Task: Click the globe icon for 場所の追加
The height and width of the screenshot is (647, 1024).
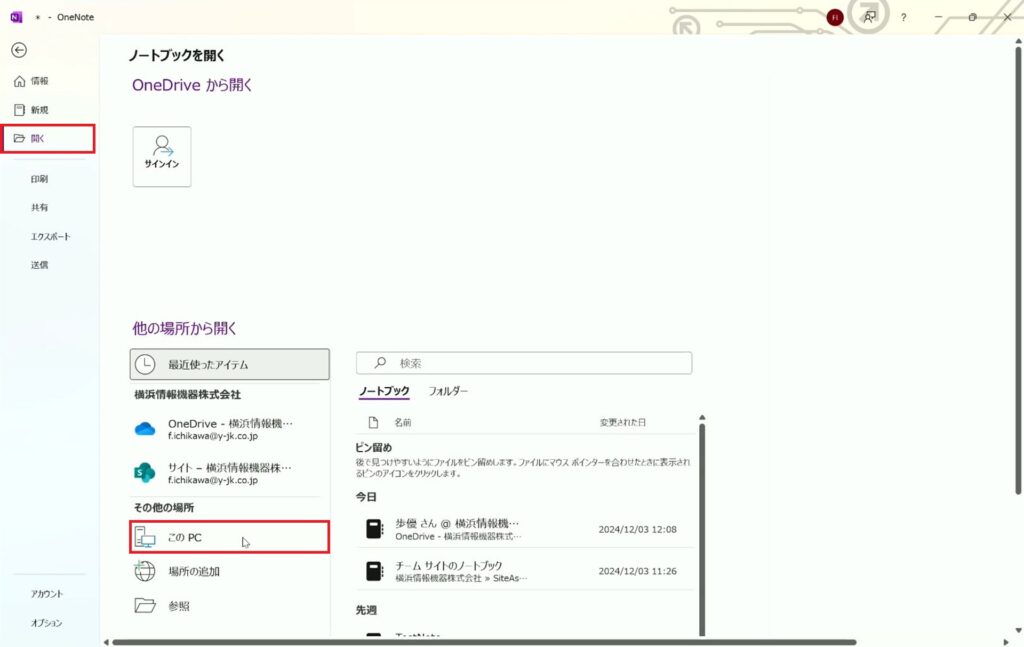Action: (x=145, y=571)
